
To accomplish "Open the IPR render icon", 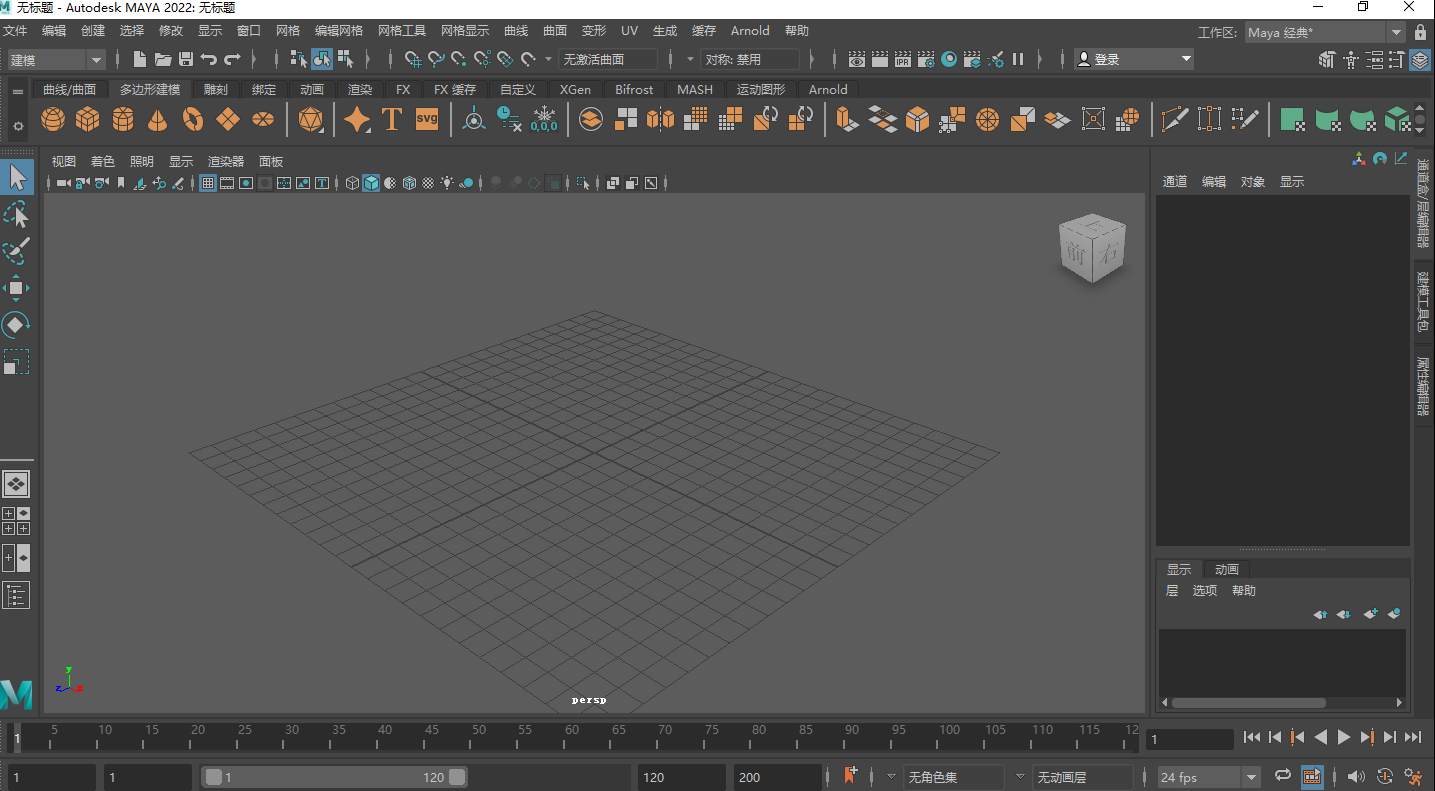I will click(902, 59).
